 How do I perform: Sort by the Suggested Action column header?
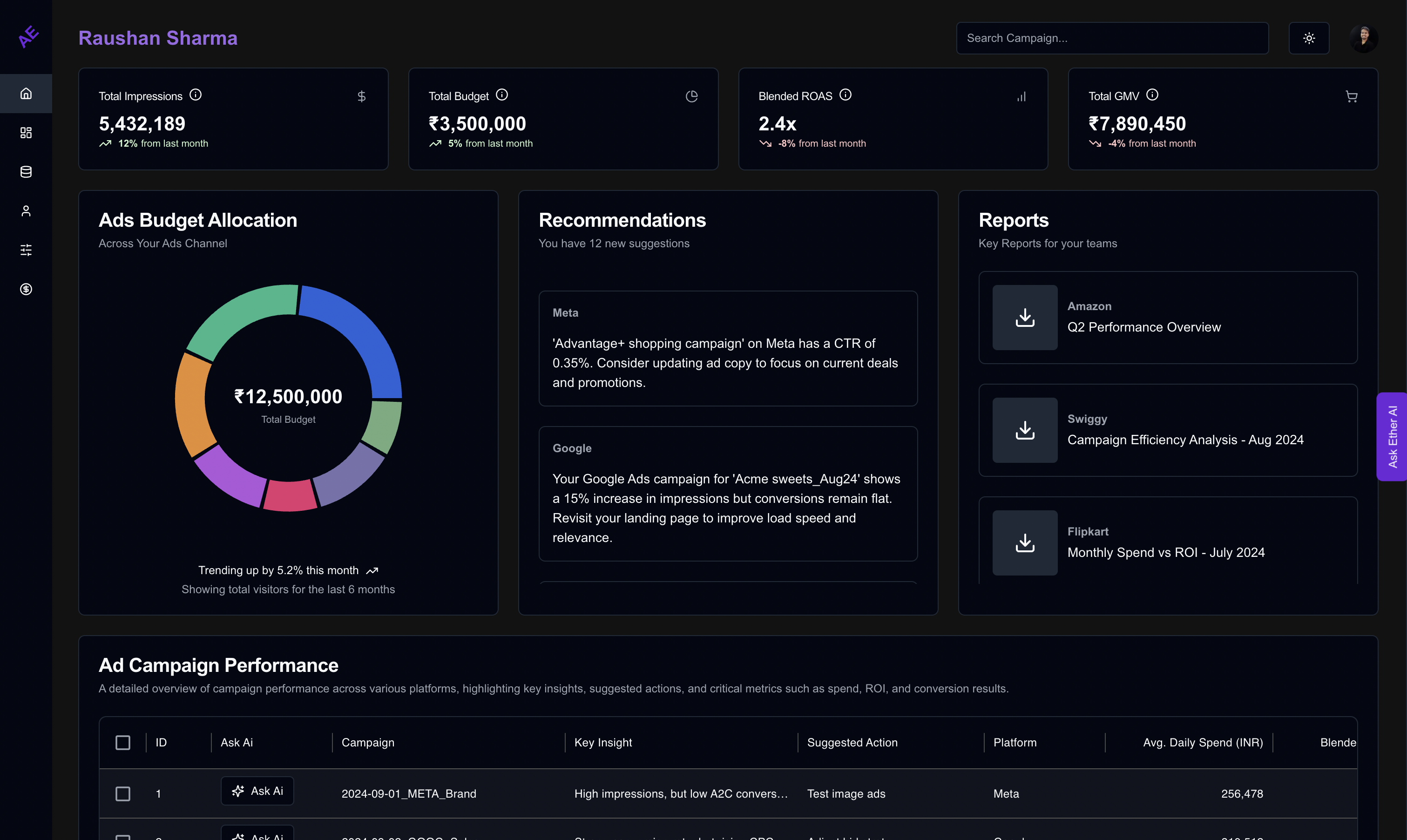coord(852,743)
